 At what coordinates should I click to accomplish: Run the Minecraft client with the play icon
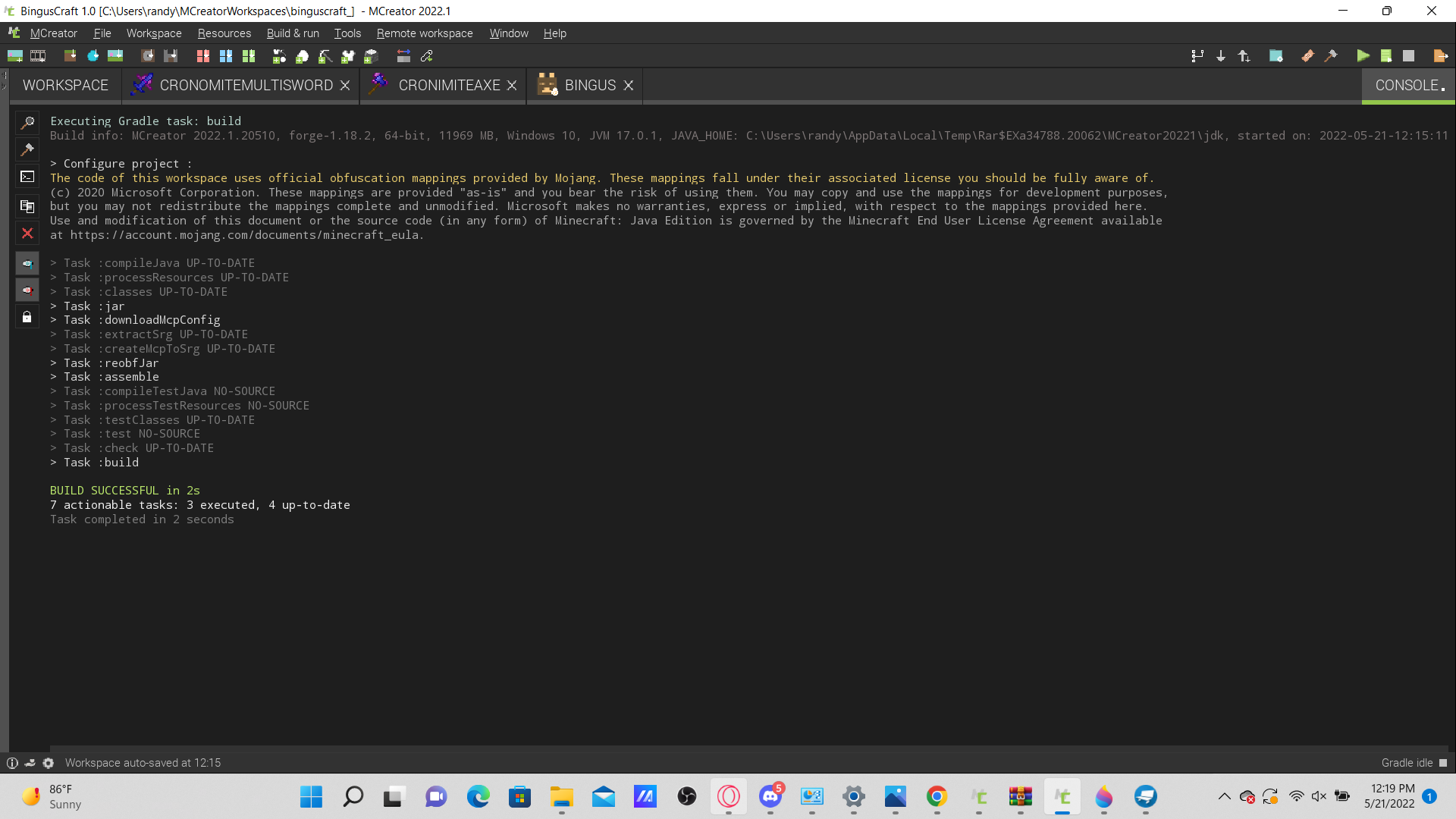pyautogui.click(x=1363, y=55)
